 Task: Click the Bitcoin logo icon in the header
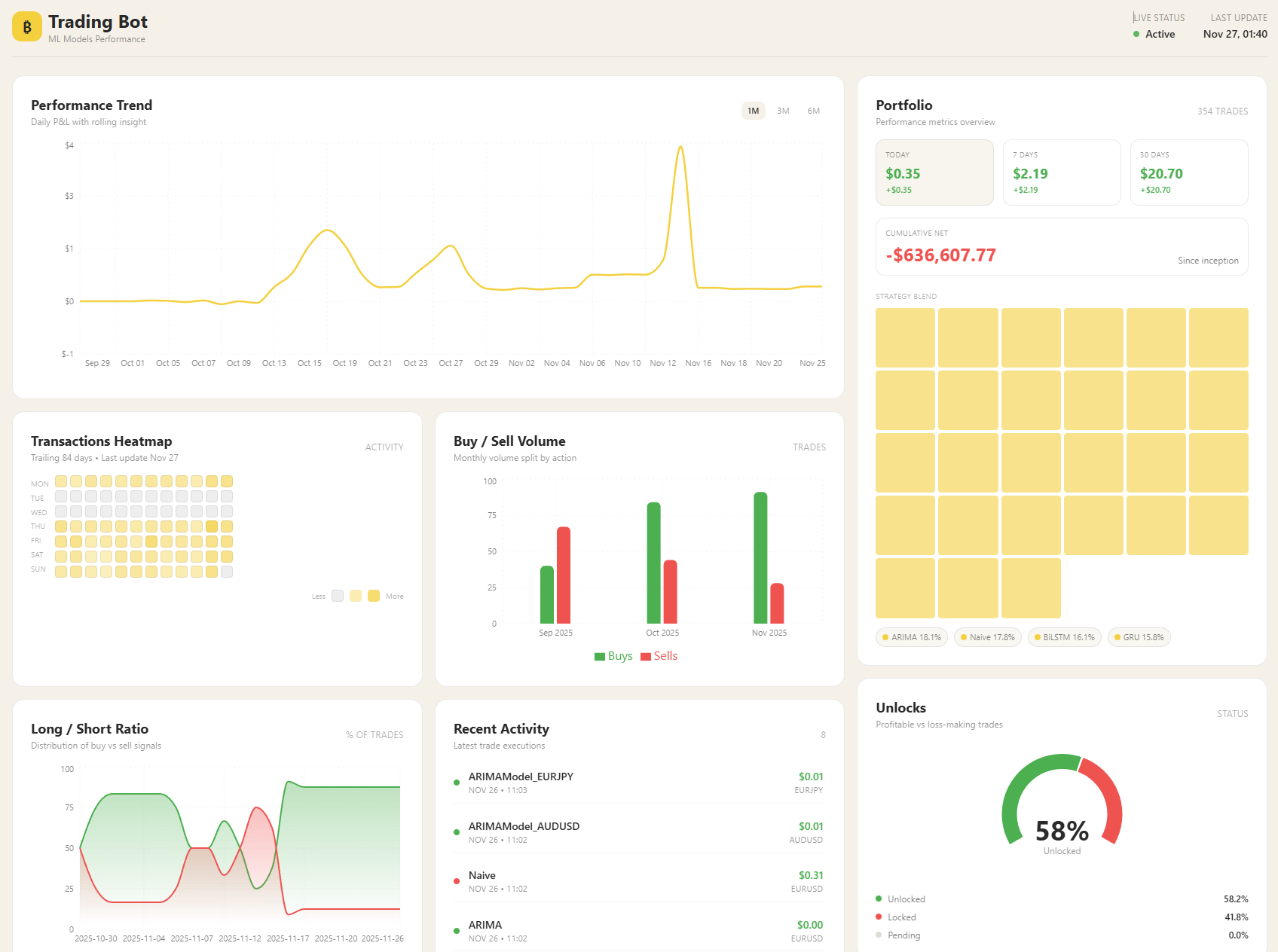click(26, 26)
